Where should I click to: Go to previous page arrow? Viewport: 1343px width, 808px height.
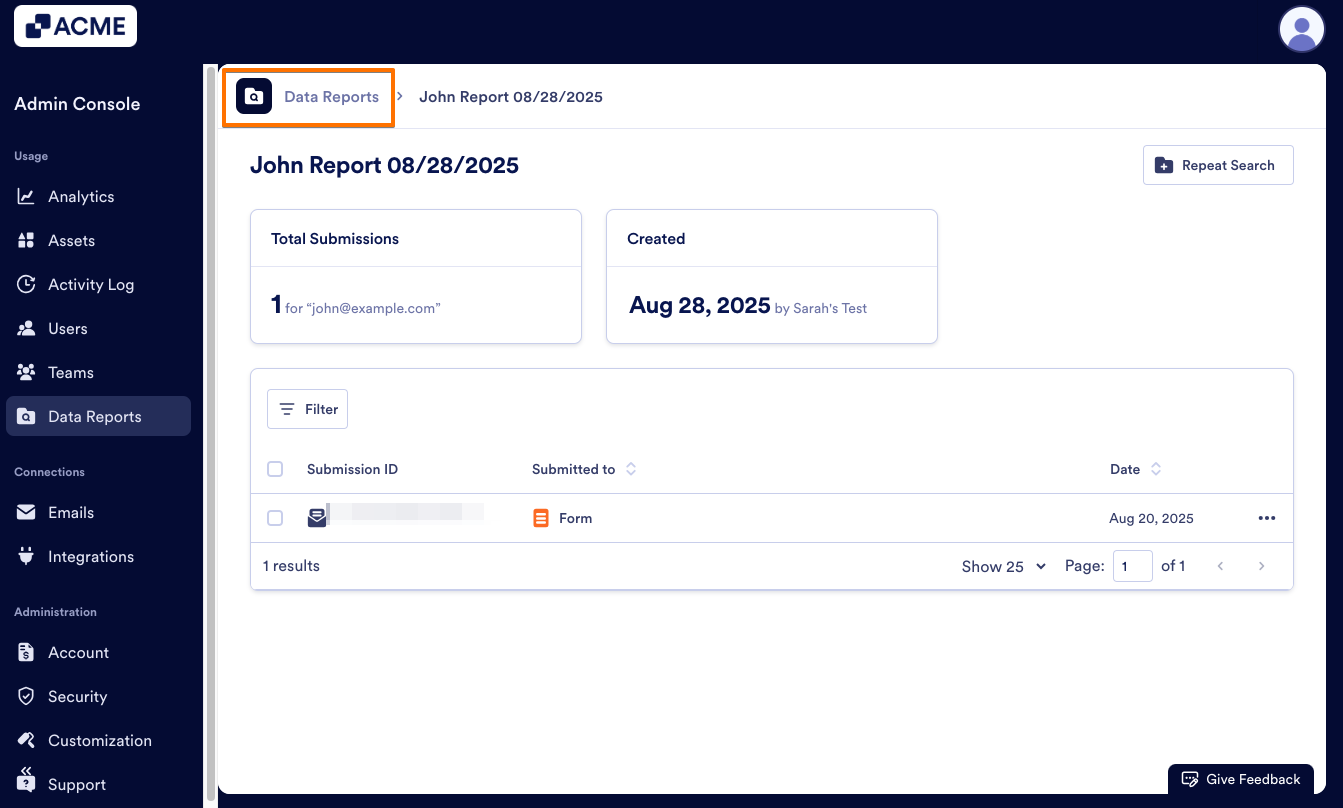click(x=1220, y=566)
